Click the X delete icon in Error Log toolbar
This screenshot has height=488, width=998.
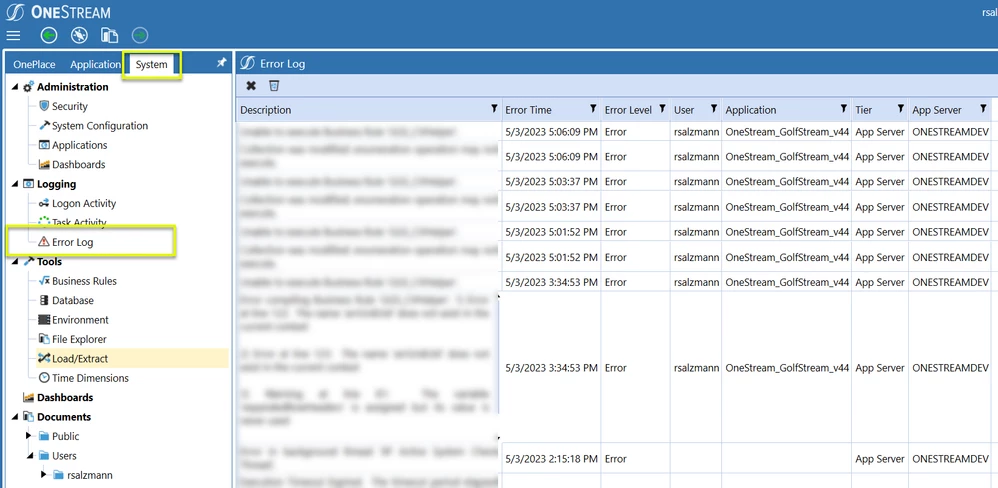(x=251, y=86)
